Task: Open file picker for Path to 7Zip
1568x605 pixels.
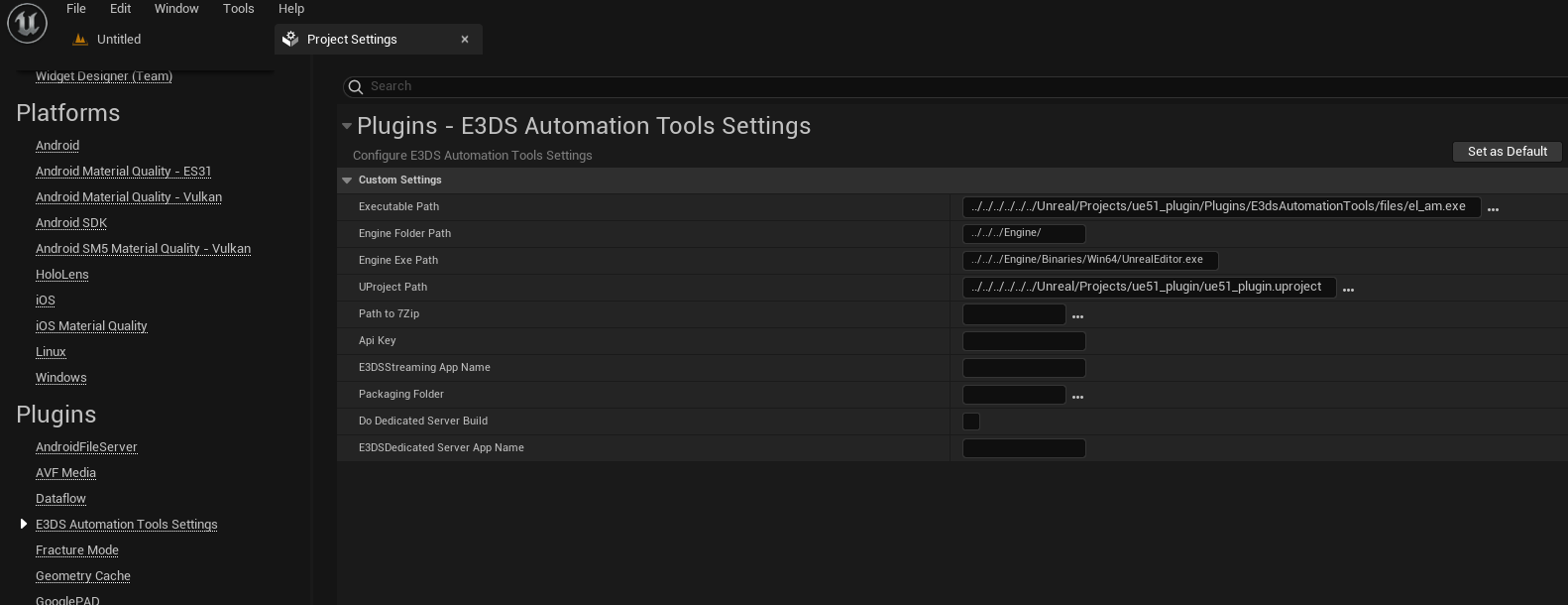Action: click(x=1077, y=315)
